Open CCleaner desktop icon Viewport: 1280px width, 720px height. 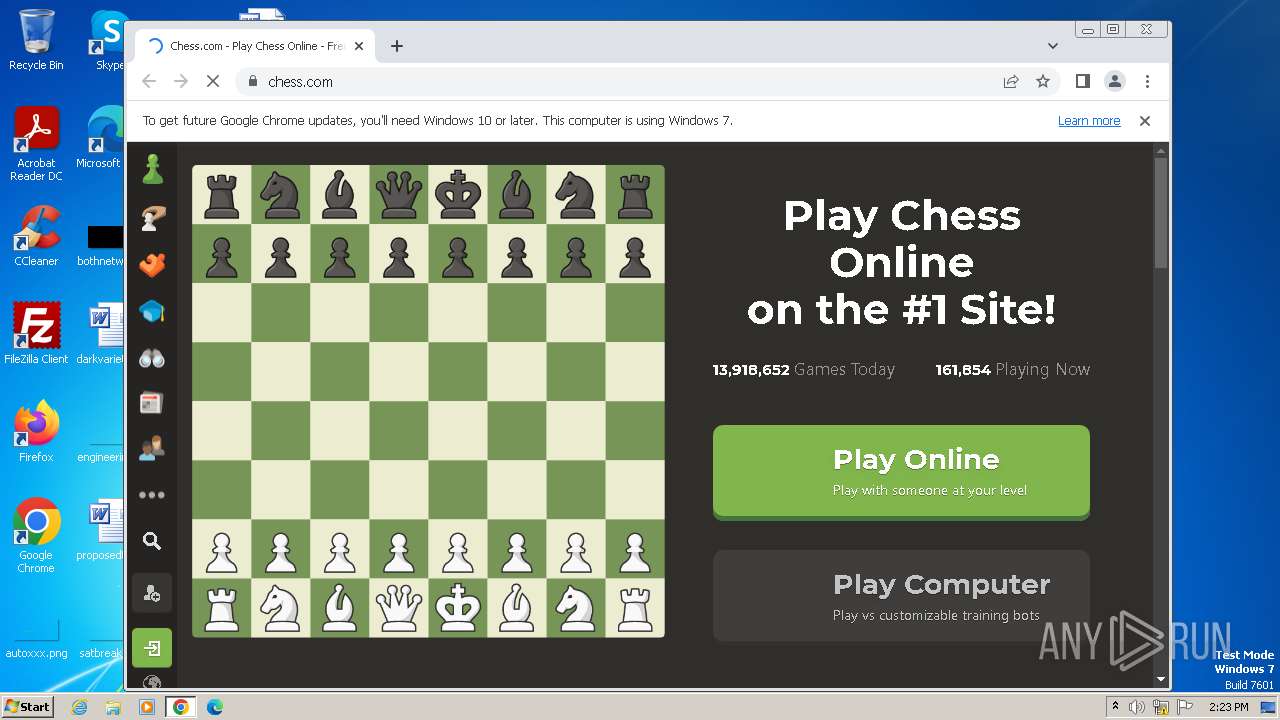[36, 236]
